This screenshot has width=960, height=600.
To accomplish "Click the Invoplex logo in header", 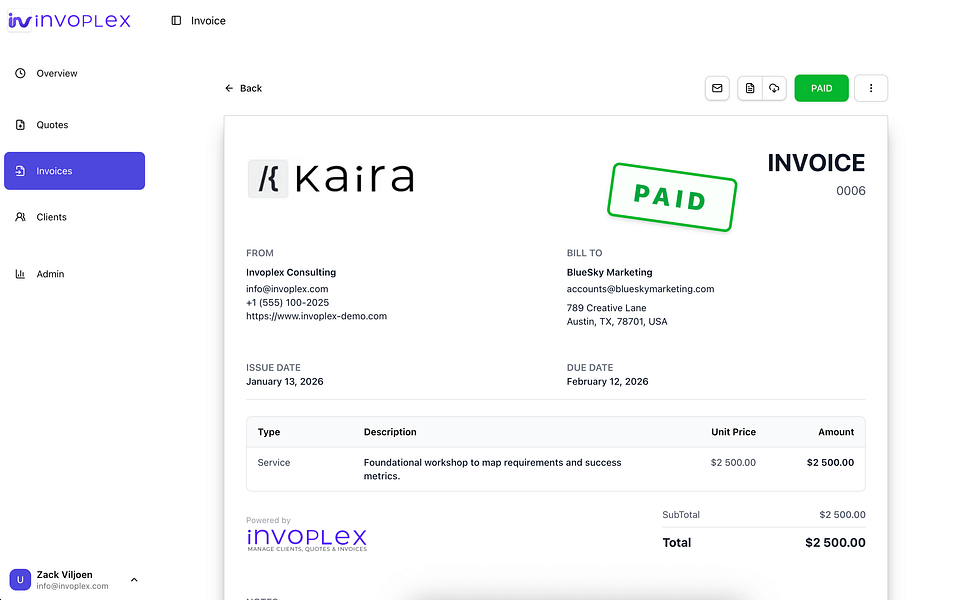I will pyautogui.click(x=69, y=20).
